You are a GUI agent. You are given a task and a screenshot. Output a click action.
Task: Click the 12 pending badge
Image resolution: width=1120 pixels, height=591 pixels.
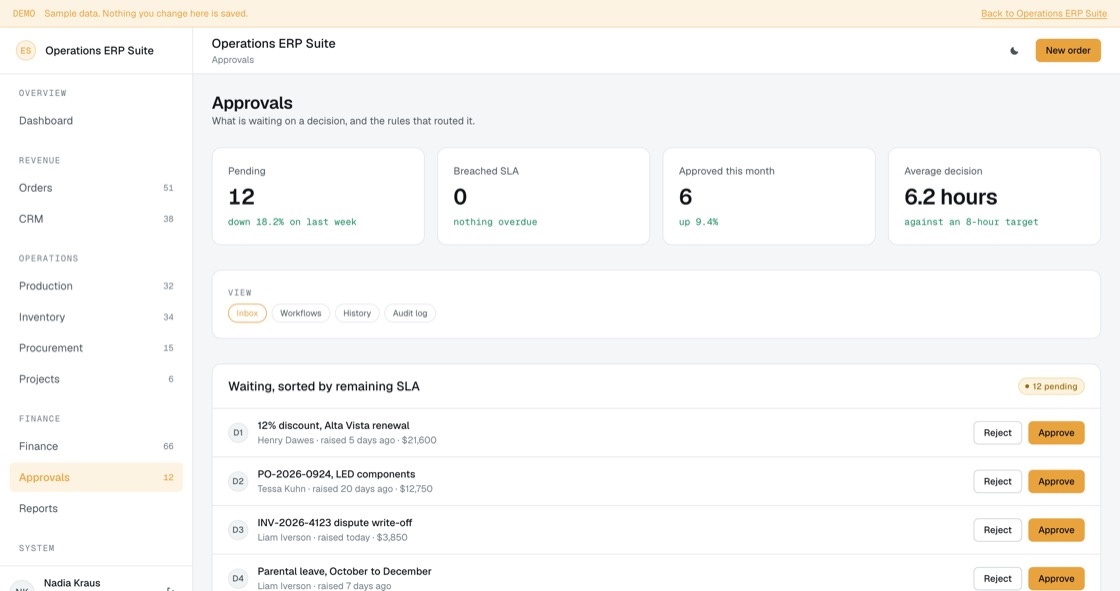click(1051, 387)
